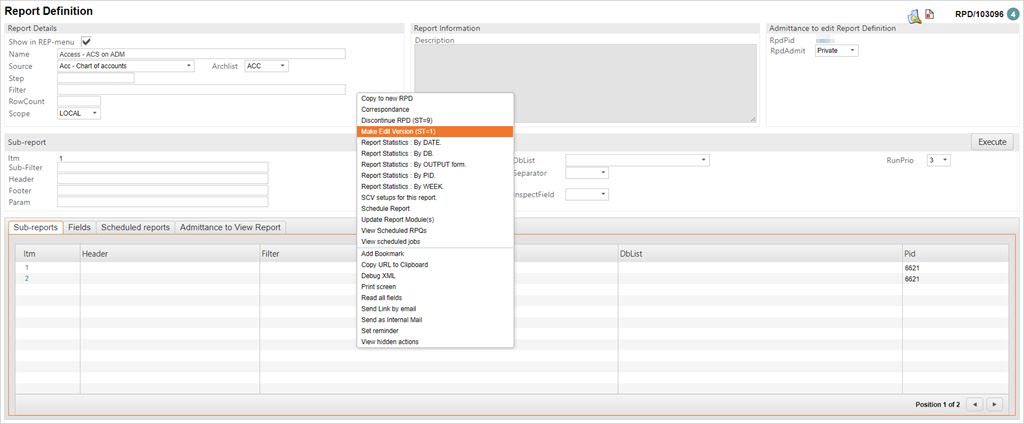
Task: Open Admittance to View Report tab
Action: [x=231, y=227]
